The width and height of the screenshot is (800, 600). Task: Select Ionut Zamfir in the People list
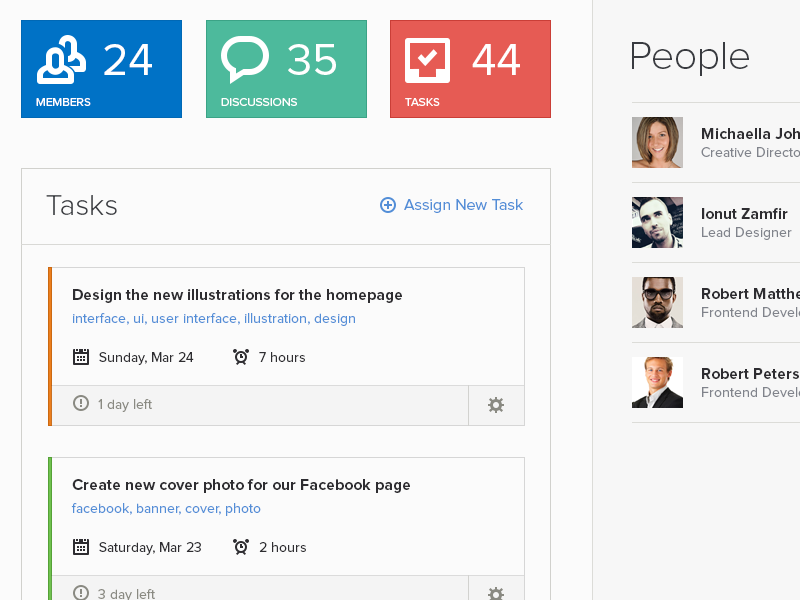point(746,212)
